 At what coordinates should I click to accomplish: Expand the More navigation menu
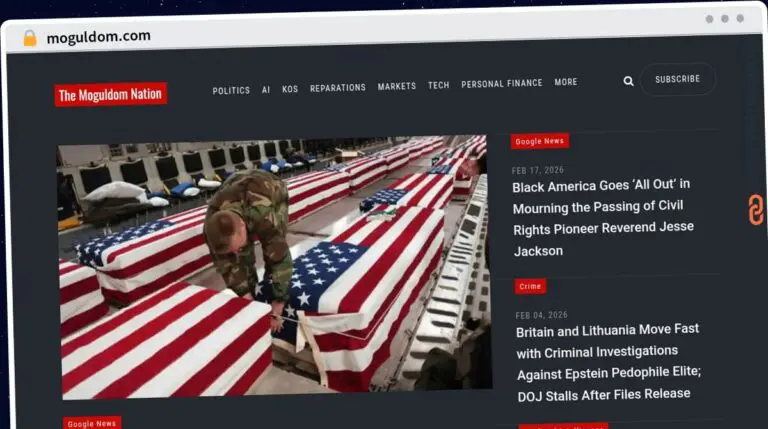[x=566, y=82]
